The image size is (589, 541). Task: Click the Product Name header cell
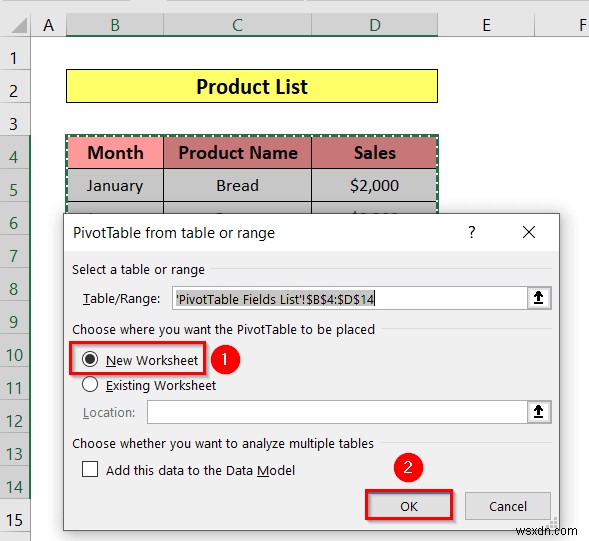tap(237, 153)
